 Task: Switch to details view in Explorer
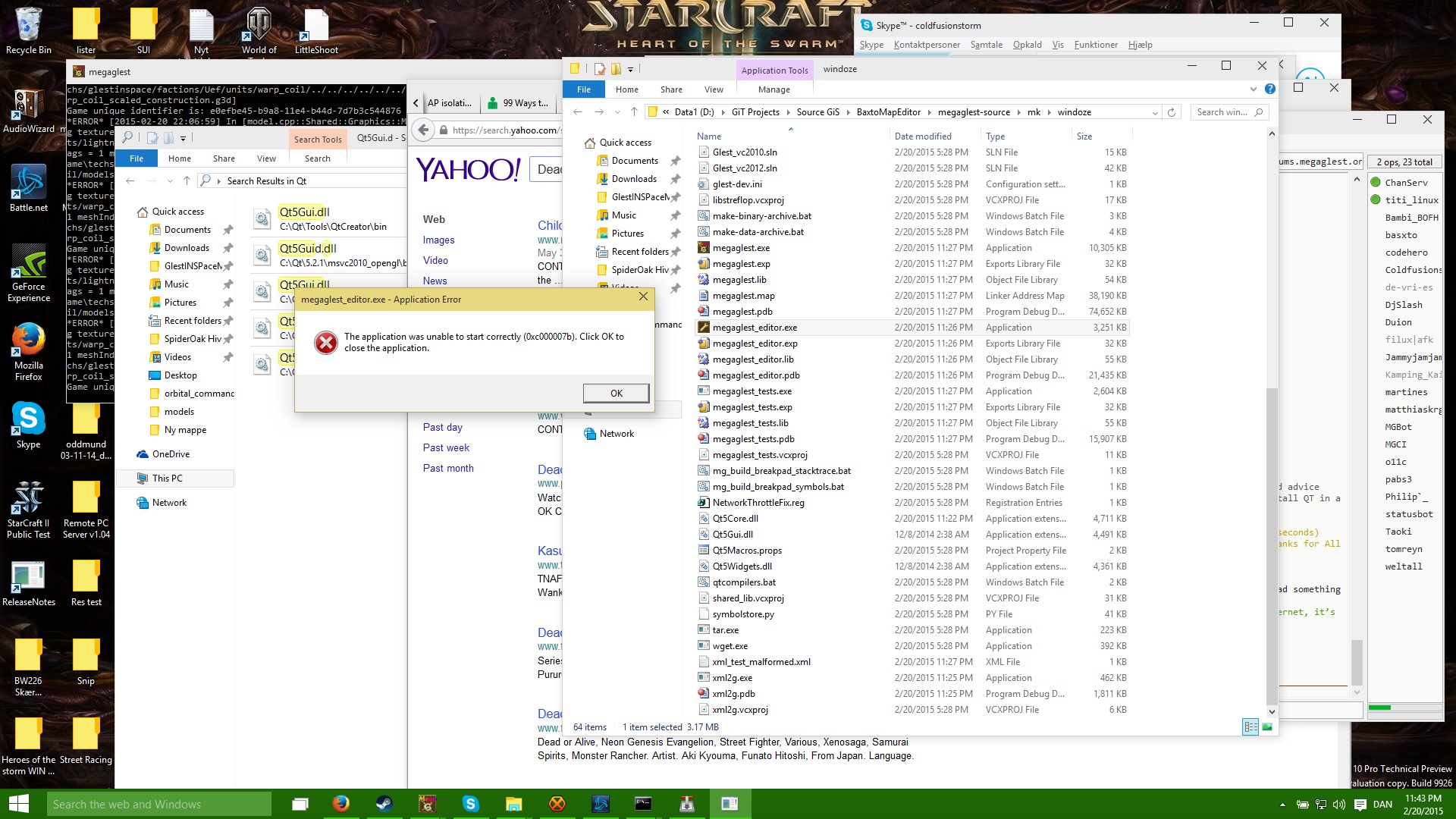click(x=1250, y=727)
